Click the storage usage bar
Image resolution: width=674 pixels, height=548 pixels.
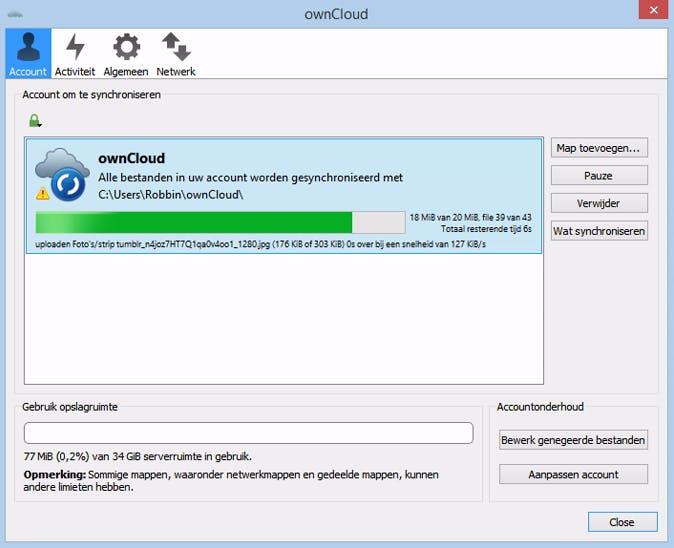(x=248, y=433)
